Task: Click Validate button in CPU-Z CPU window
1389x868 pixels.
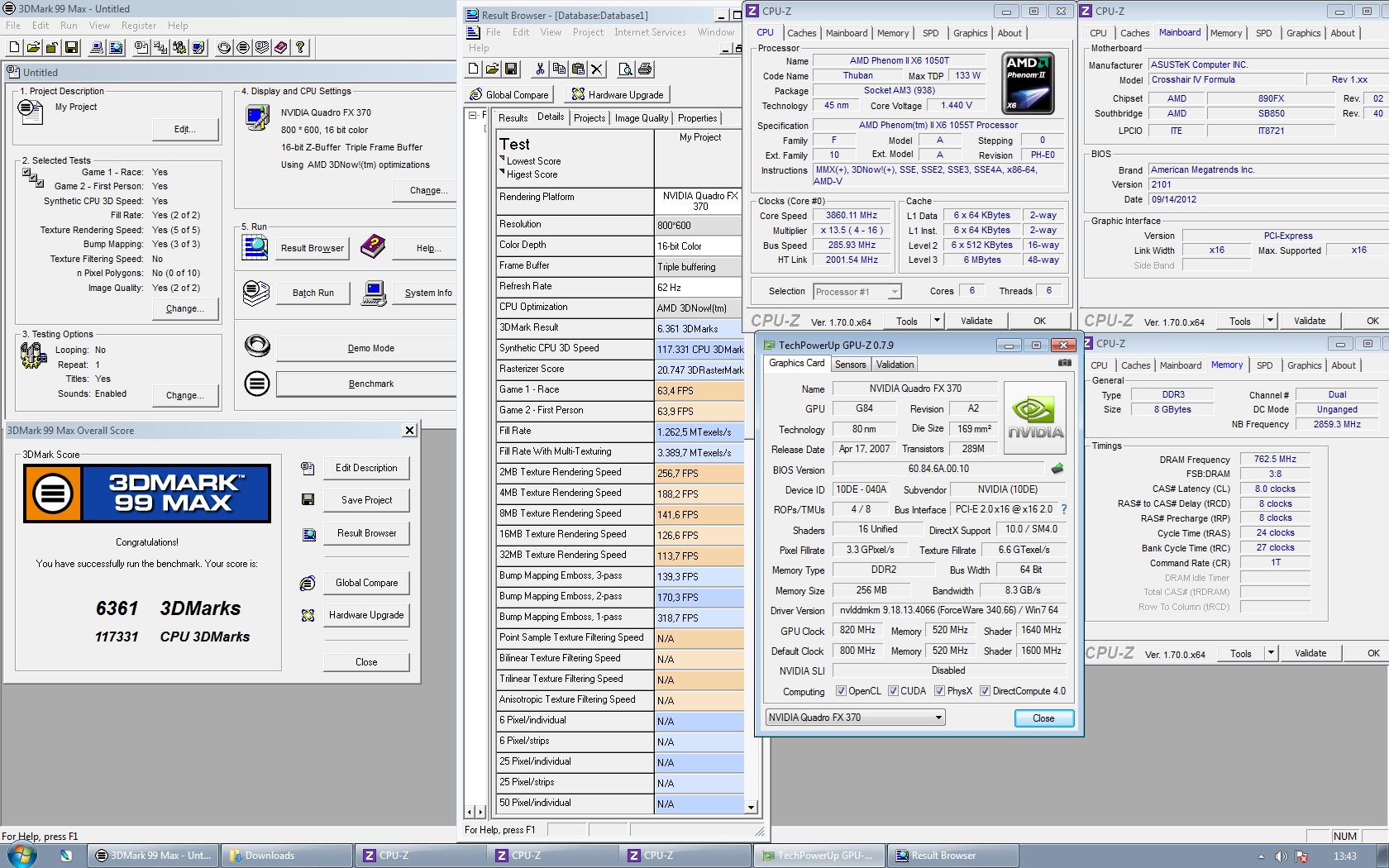Action: click(976, 321)
